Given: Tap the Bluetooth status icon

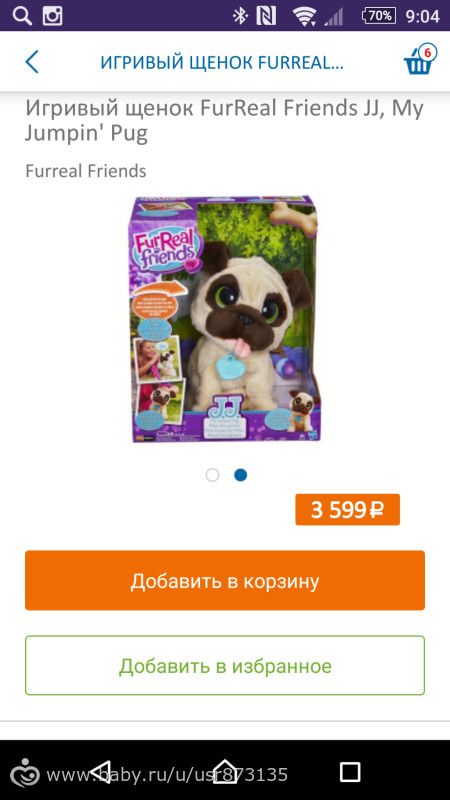Looking at the screenshot, I should click(239, 16).
